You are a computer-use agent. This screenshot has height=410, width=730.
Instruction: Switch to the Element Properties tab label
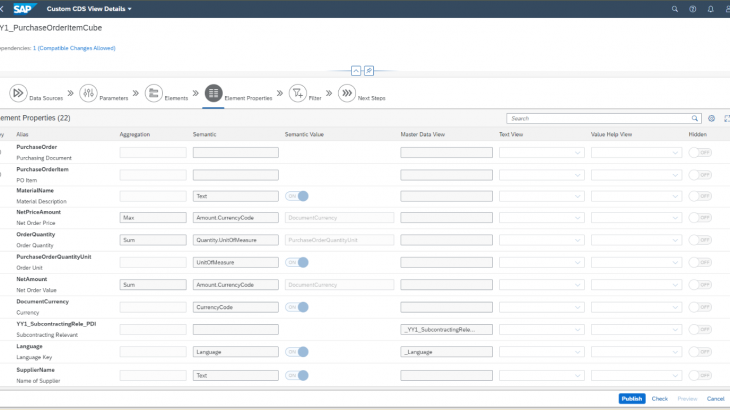pyautogui.click(x=248, y=98)
